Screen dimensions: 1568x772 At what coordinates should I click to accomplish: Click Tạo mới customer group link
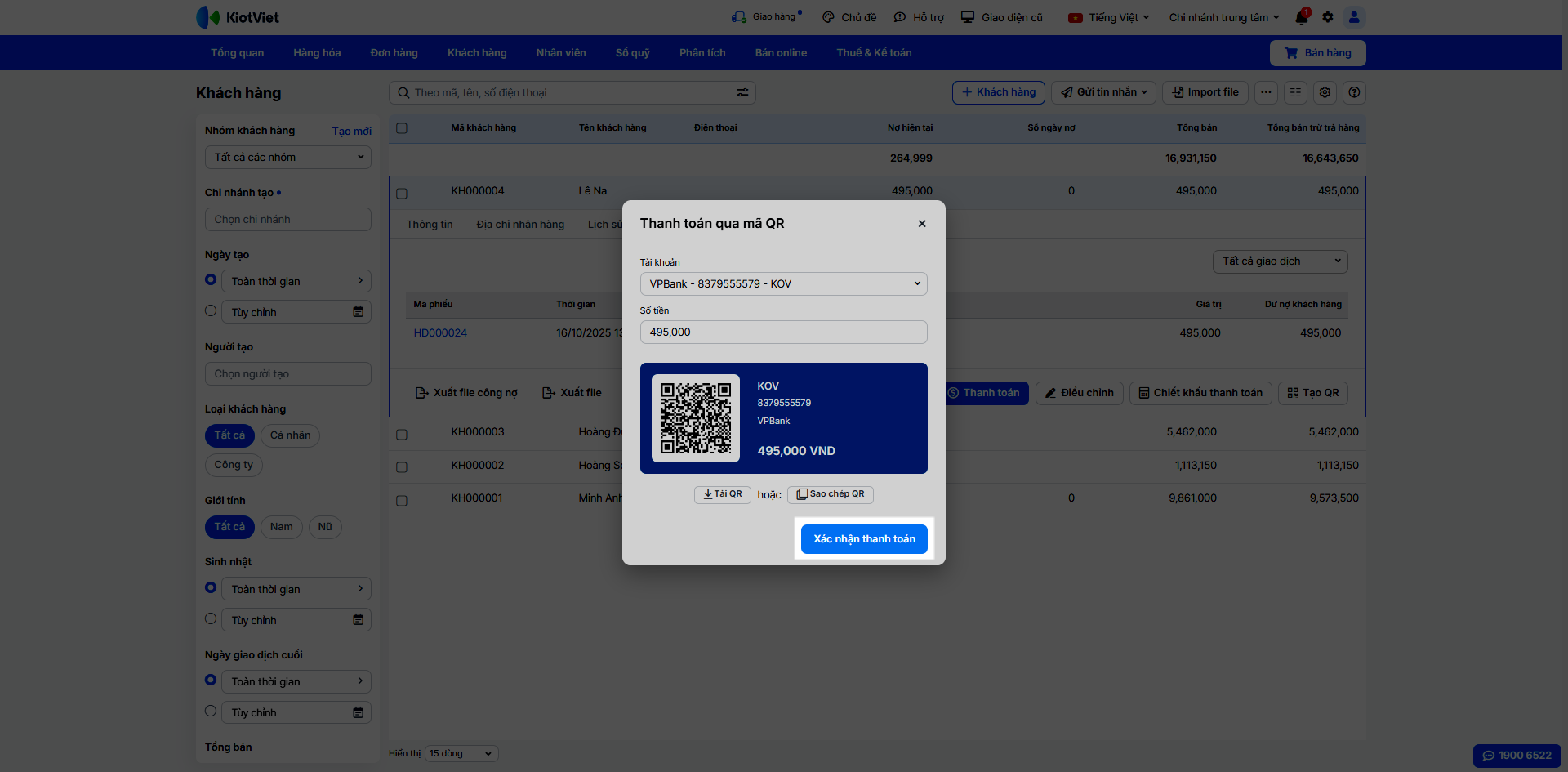[x=352, y=132]
